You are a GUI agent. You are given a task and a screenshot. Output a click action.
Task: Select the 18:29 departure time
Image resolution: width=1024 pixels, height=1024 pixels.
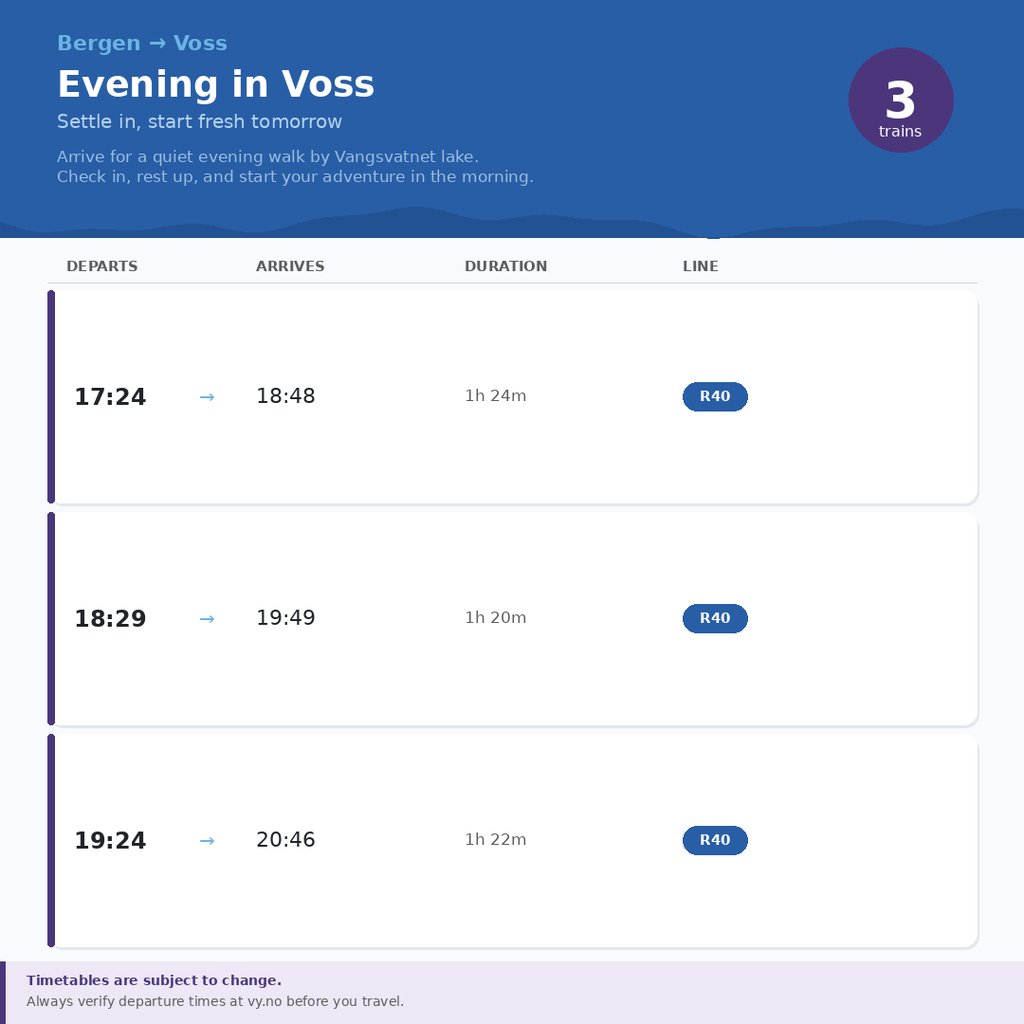(x=110, y=618)
